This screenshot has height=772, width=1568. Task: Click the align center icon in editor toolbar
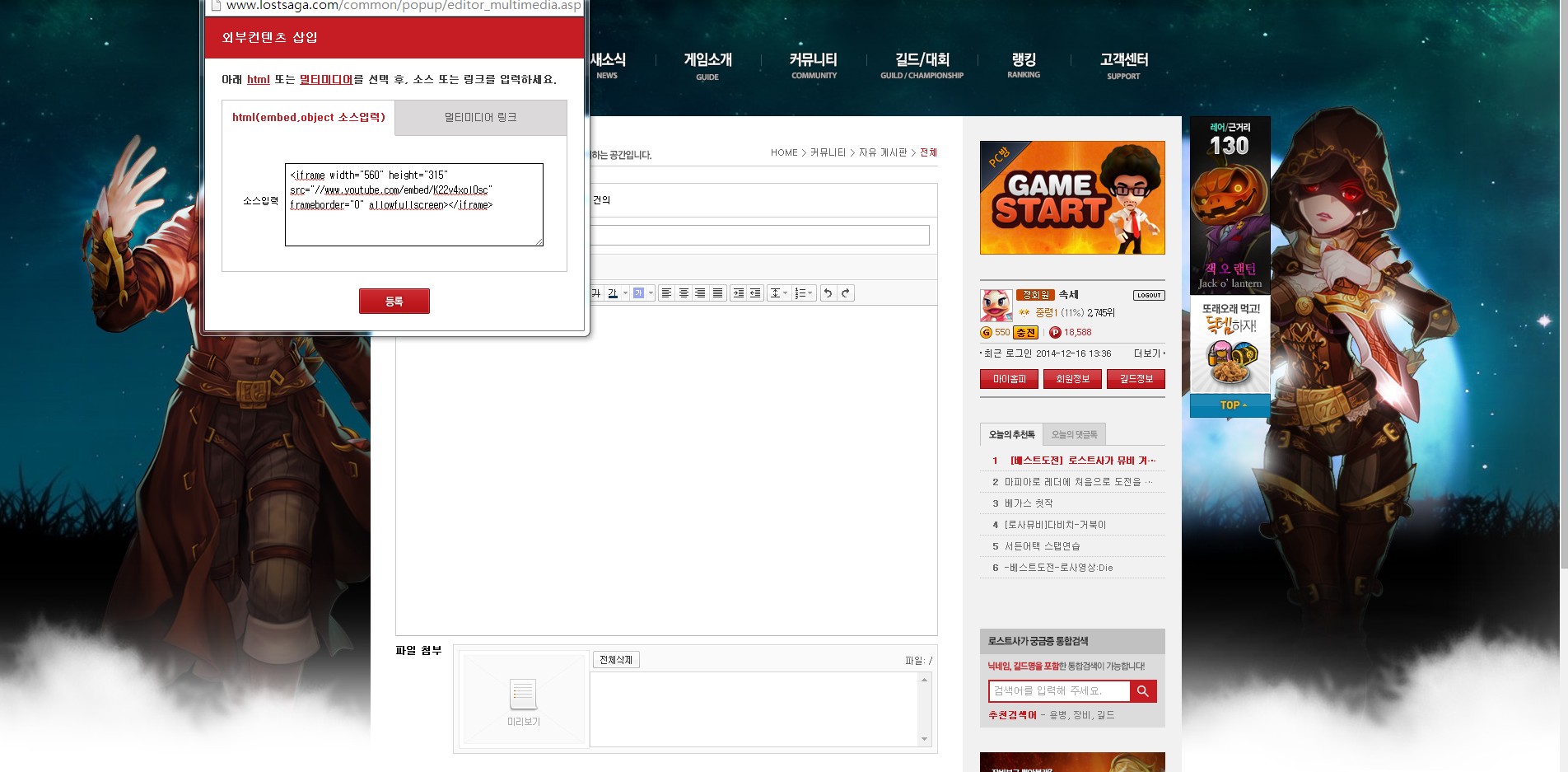coord(684,293)
